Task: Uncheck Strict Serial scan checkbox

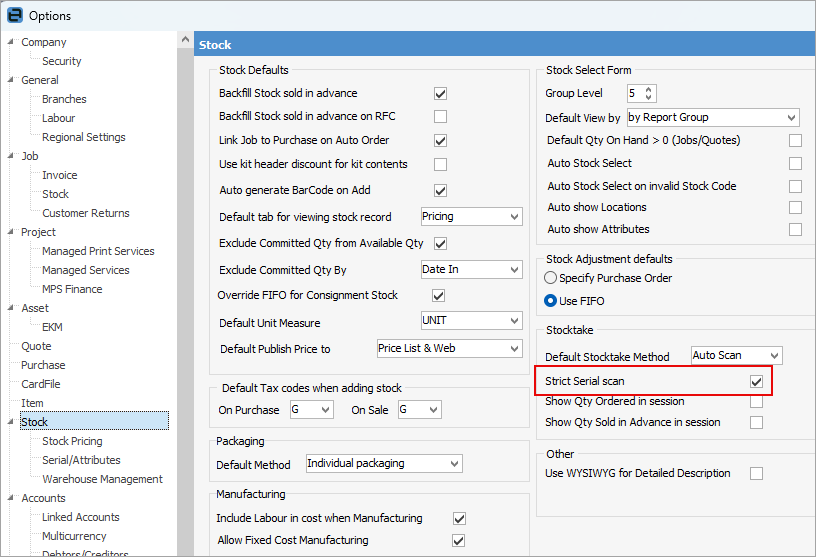Action: click(x=756, y=382)
